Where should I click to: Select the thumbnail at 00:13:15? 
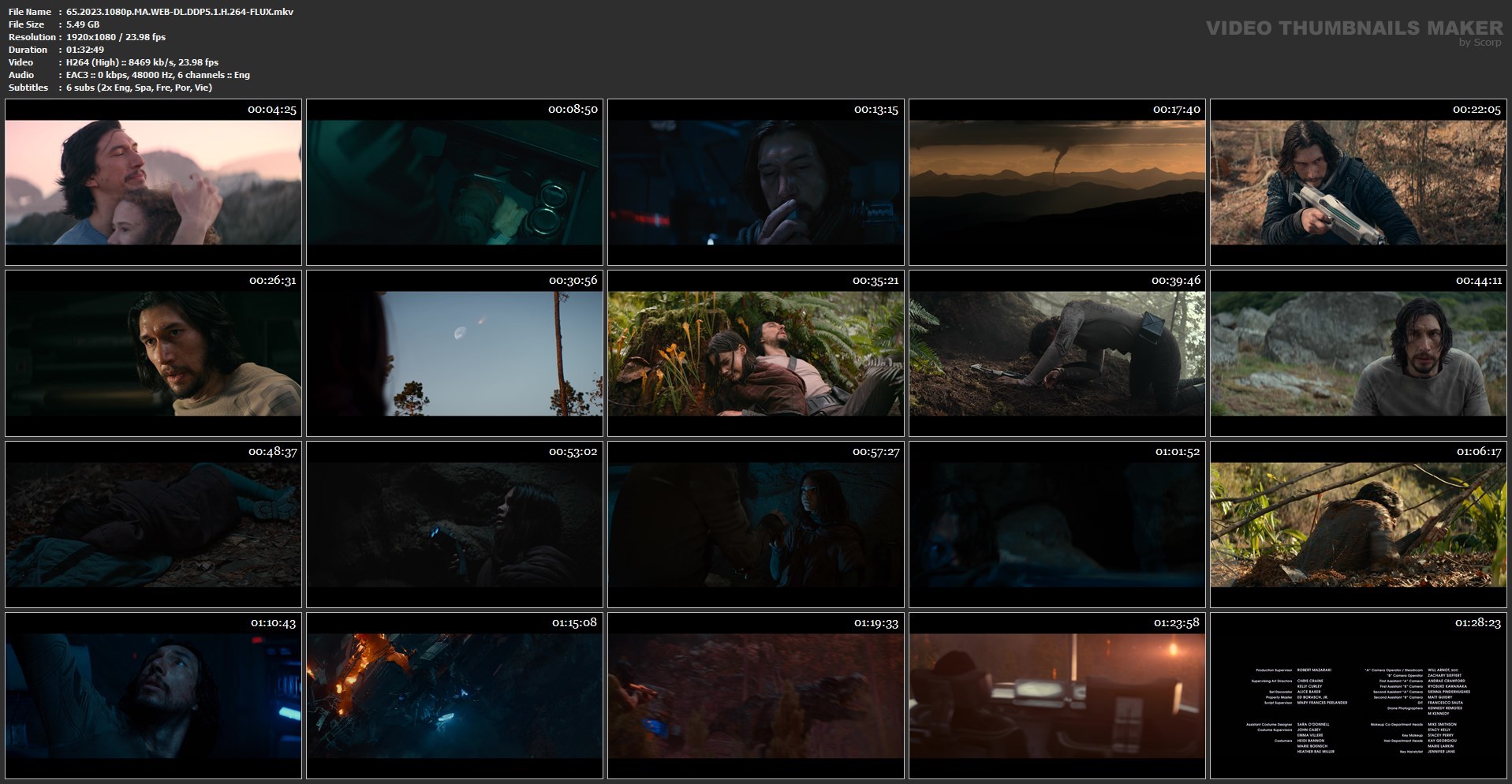coord(756,182)
